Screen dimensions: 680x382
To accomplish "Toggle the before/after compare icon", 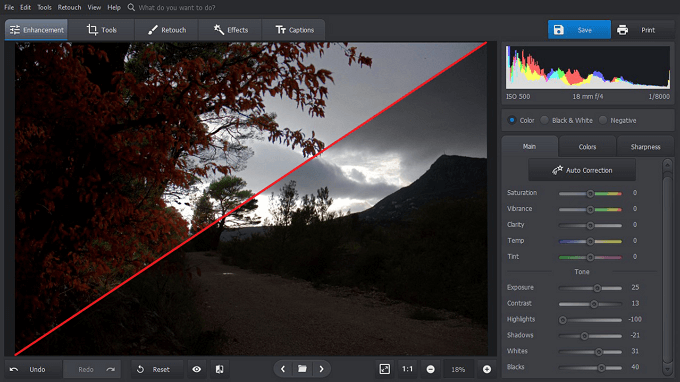I will (x=219, y=369).
